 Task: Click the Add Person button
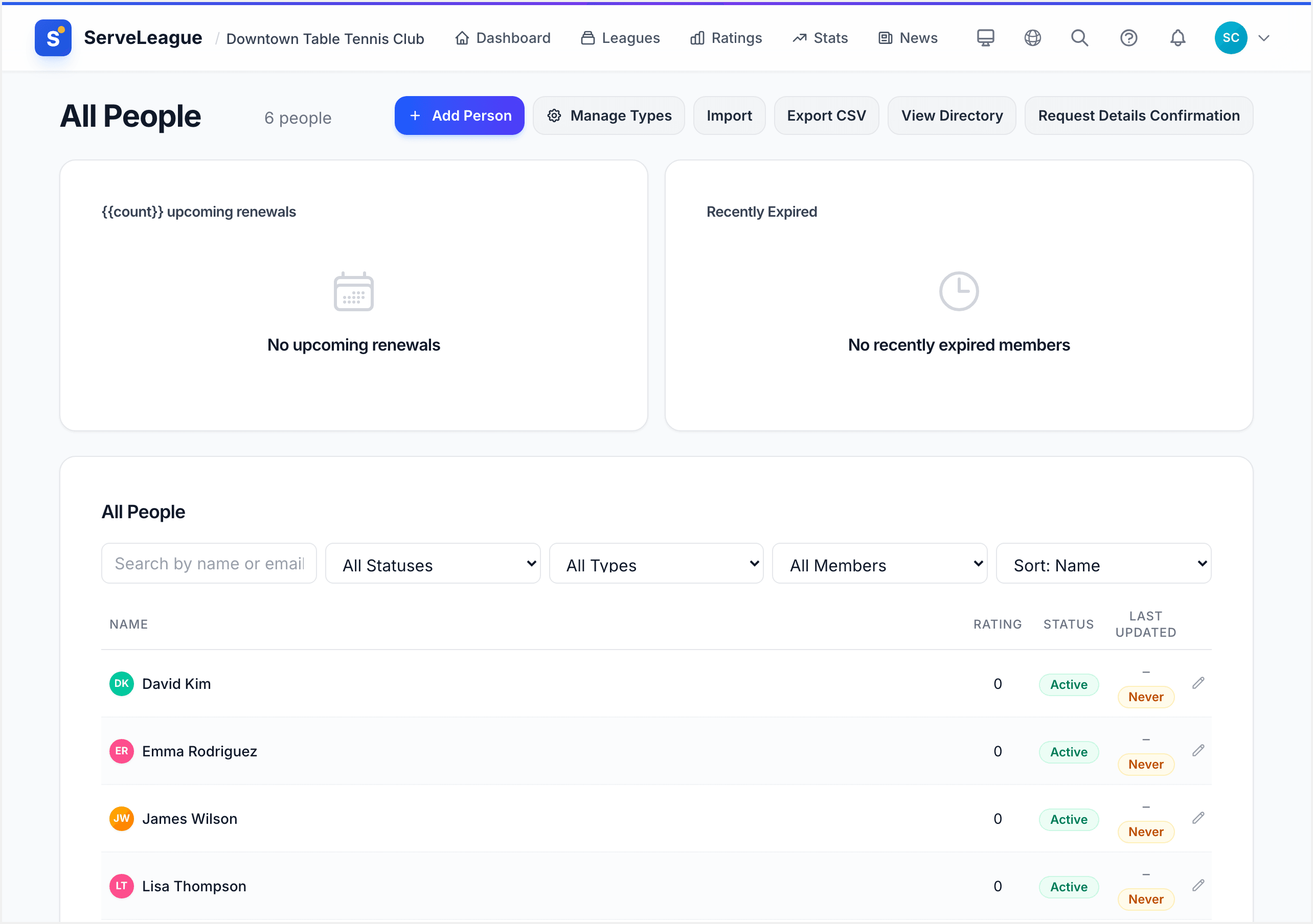(459, 115)
